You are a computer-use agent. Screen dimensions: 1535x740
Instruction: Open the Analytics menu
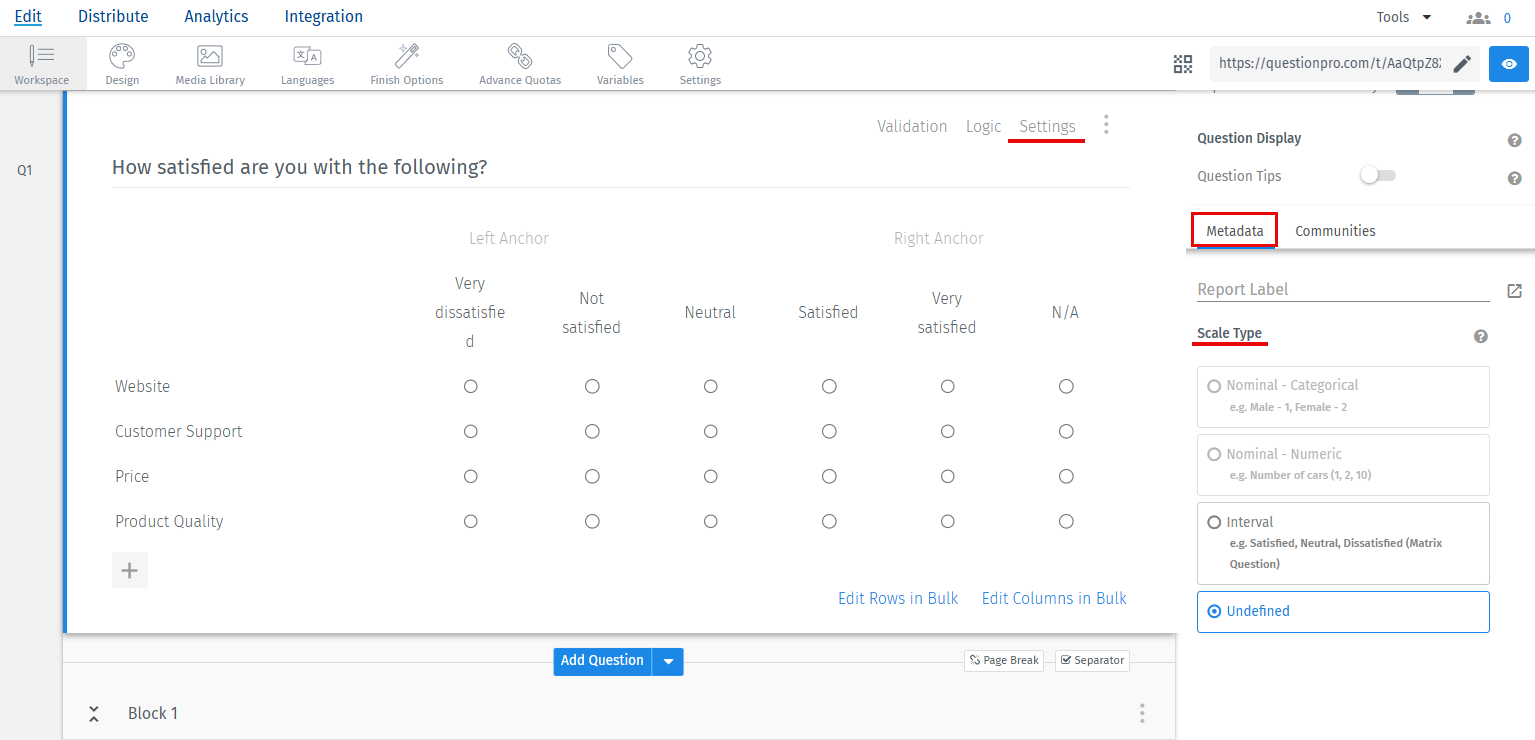click(215, 16)
